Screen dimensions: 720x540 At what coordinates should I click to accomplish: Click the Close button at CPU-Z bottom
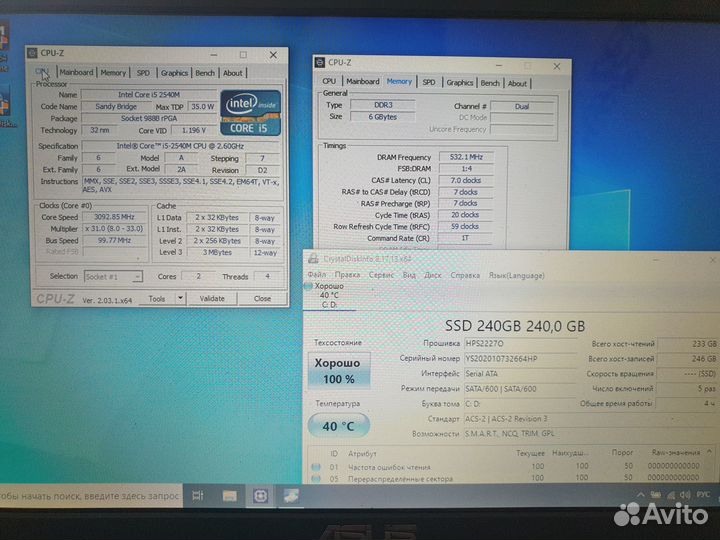(x=262, y=298)
